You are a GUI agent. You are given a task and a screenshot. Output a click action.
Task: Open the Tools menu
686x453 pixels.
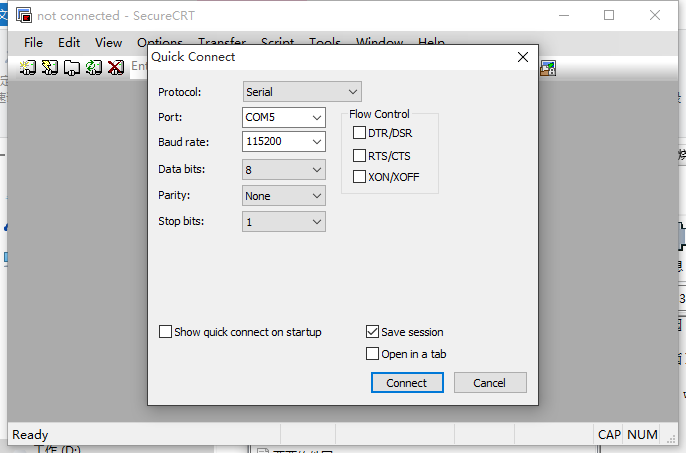[325, 41]
